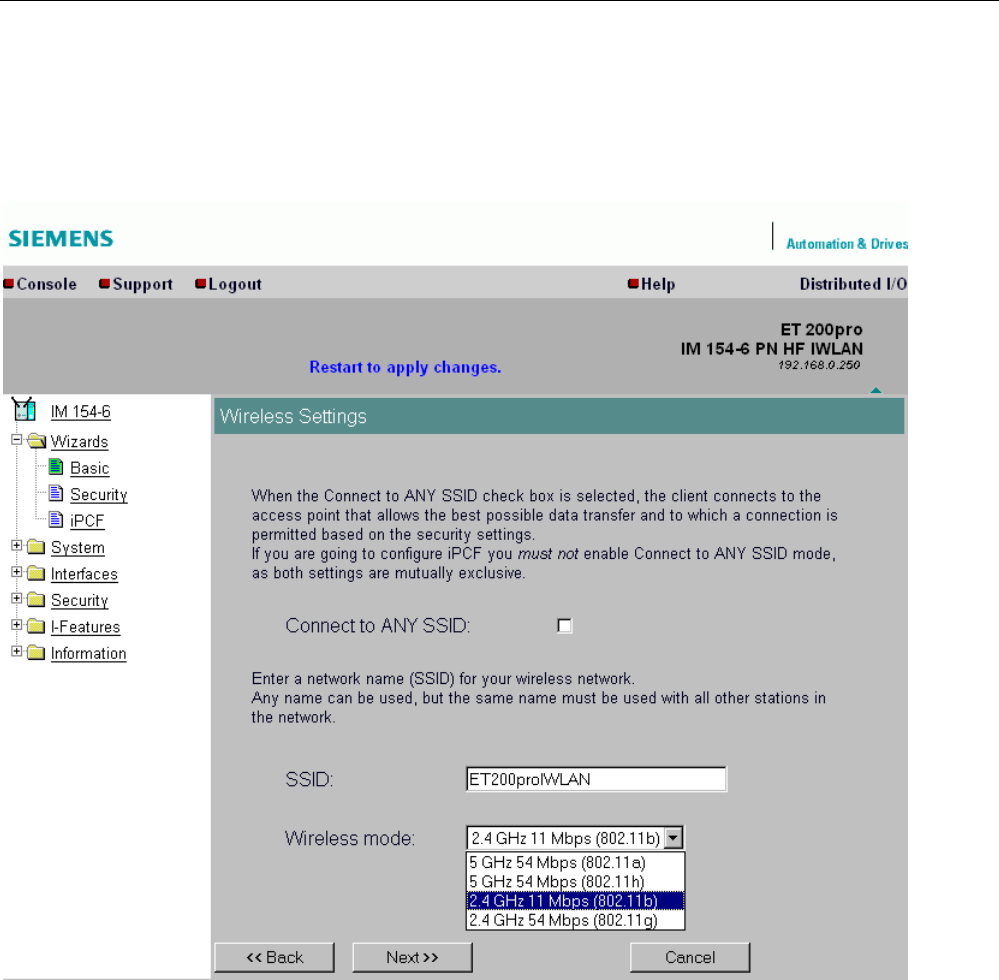Image resolution: width=999 pixels, height=980 pixels.
Task: Click the green Basic wizard page icon
Action: pos(56,467)
